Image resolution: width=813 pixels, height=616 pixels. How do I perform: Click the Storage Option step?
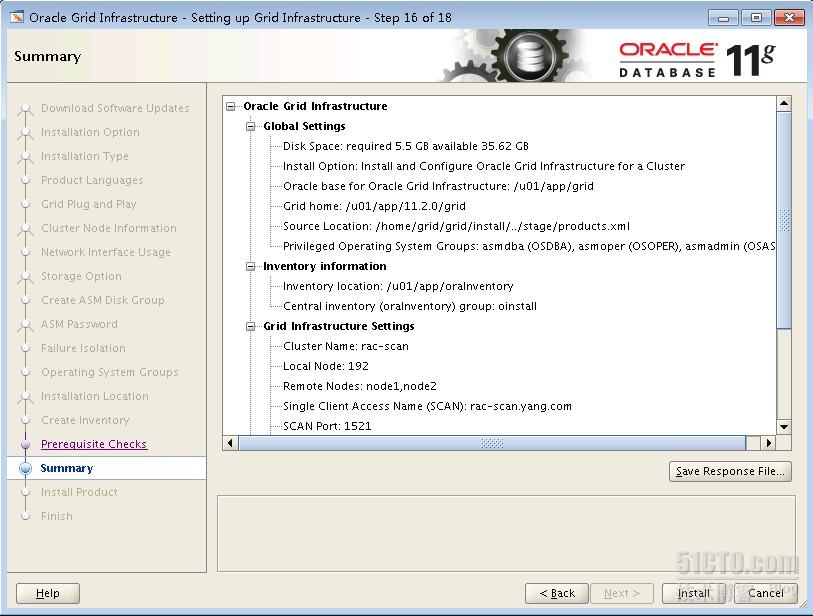81,276
